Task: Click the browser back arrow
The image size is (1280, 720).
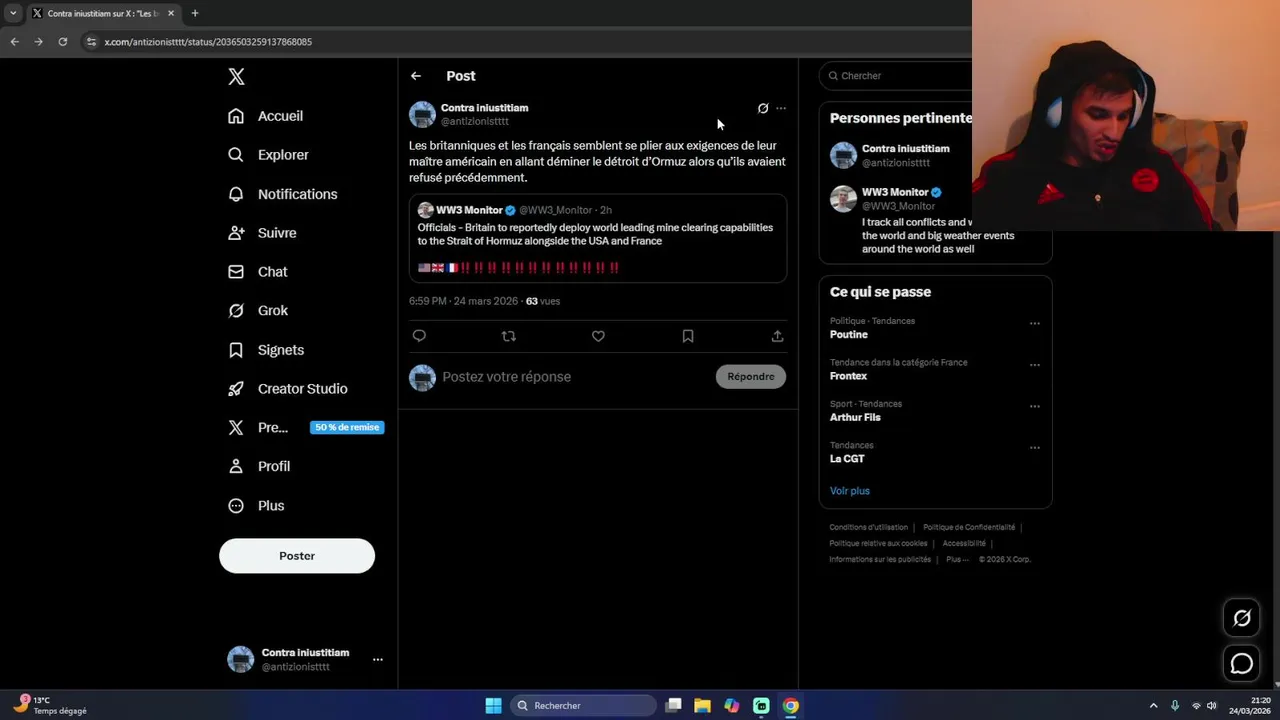Action: pos(14,42)
